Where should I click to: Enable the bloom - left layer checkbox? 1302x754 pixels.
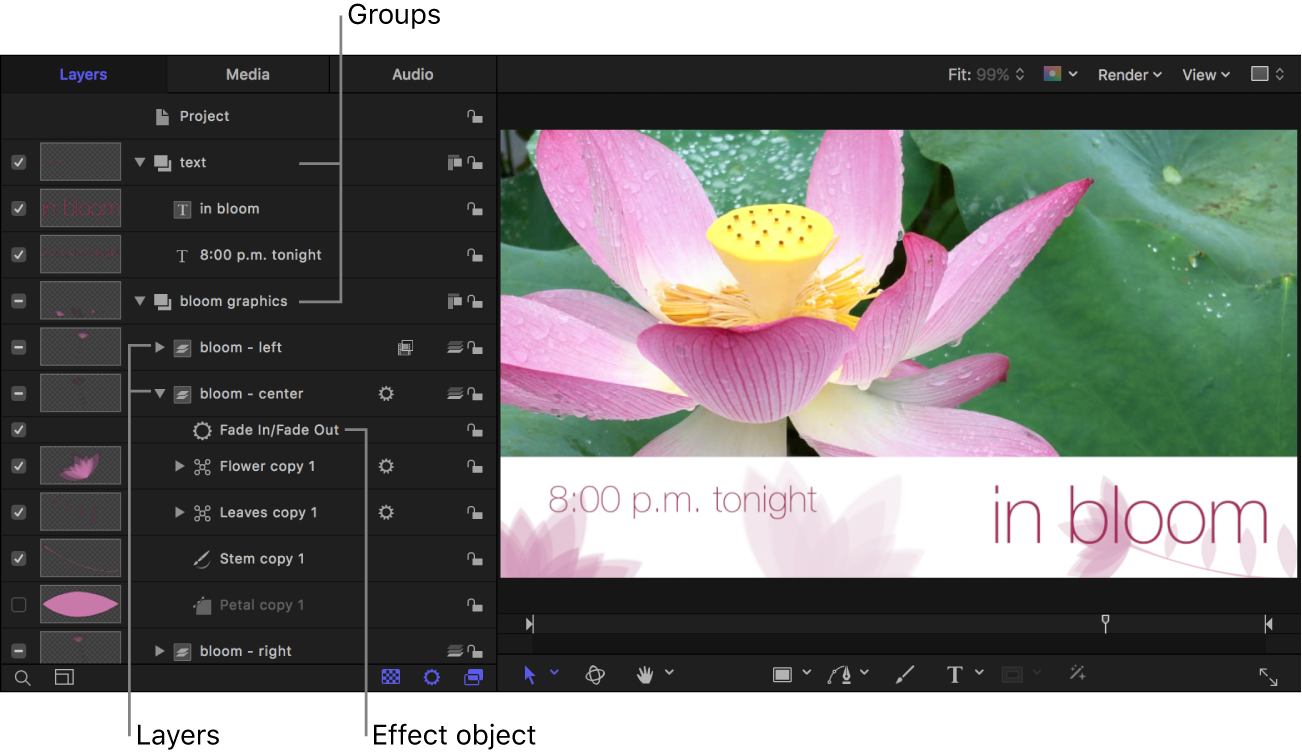[x=18, y=347]
